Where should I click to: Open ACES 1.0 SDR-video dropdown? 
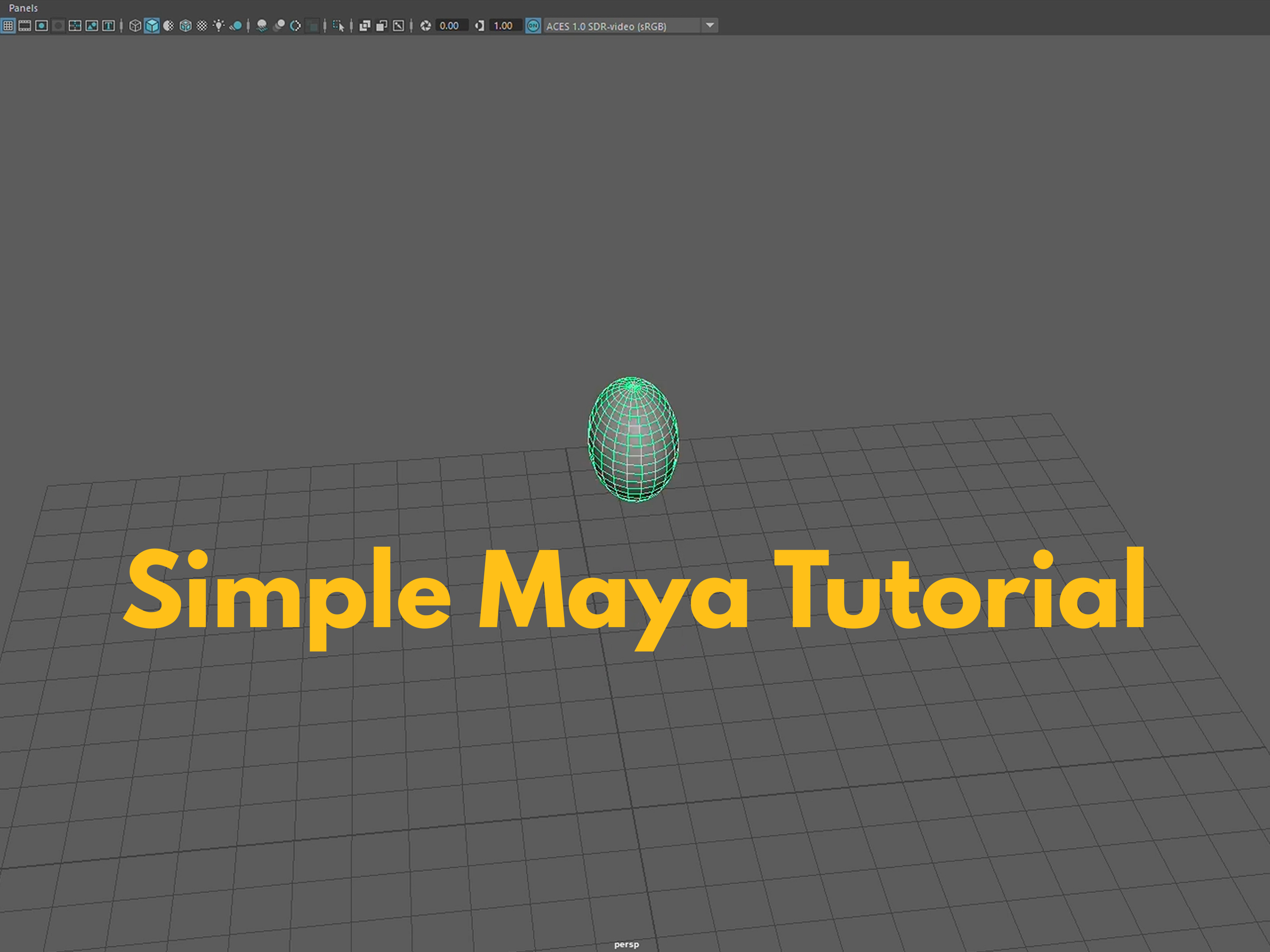[622, 26]
